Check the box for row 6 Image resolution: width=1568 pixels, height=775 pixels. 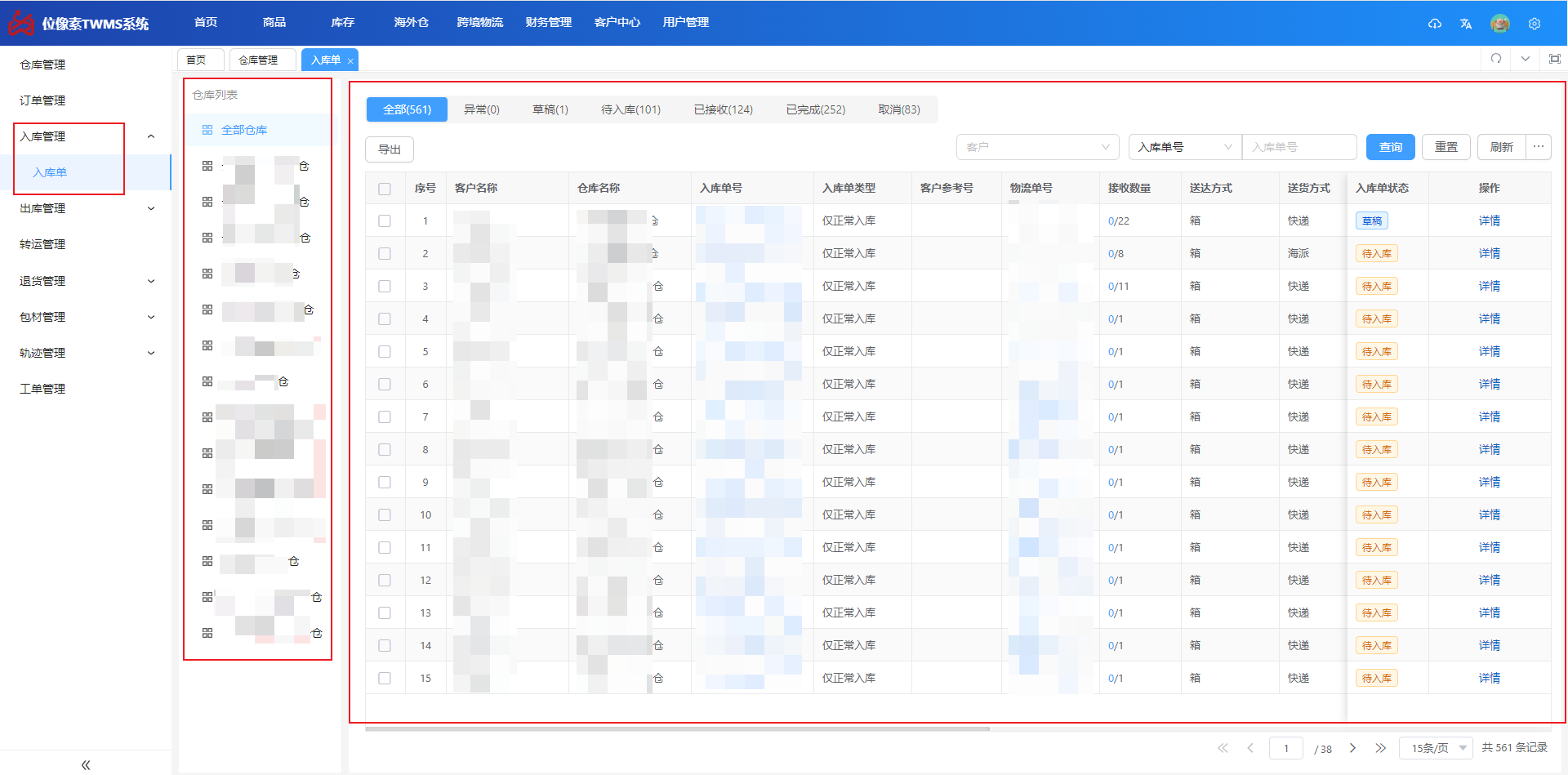tap(385, 385)
